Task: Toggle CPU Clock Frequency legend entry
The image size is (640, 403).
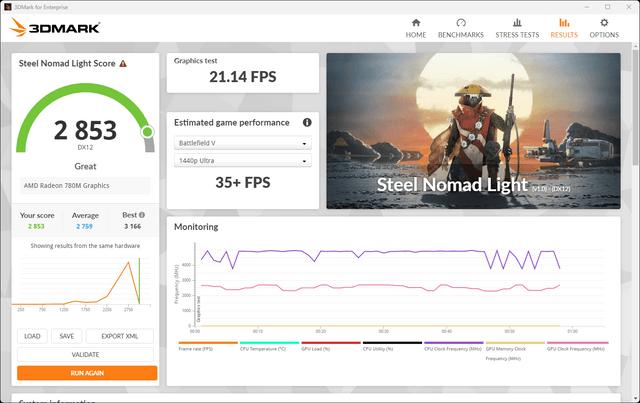Action: (453, 346)
